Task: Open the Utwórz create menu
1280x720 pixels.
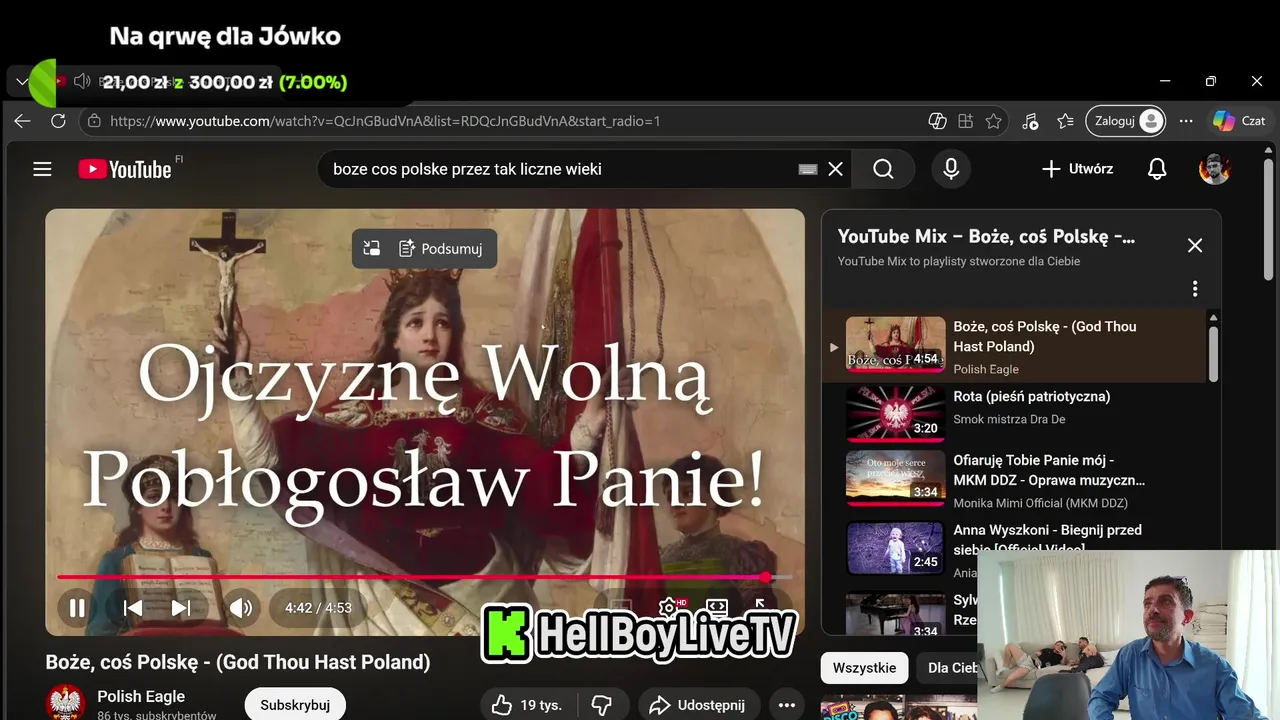Action: tap(1077, 169)
